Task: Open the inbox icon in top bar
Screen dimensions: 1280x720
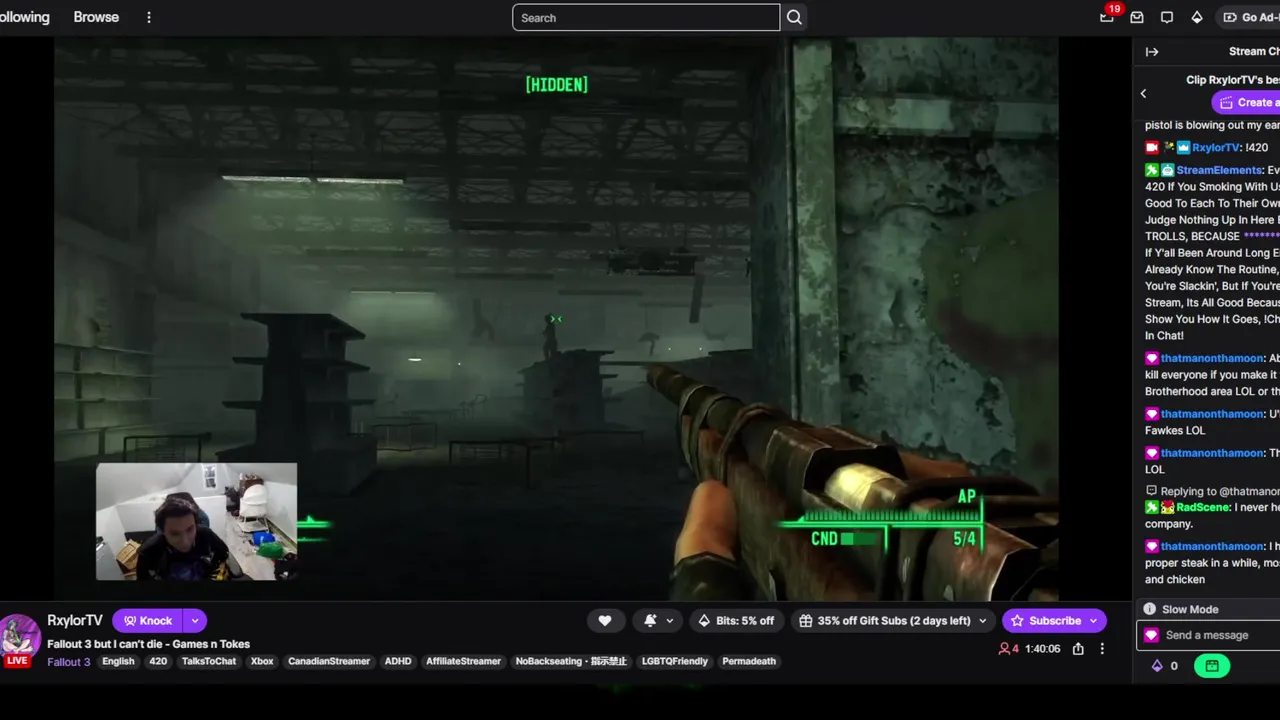Action: tap(1137, 17)
